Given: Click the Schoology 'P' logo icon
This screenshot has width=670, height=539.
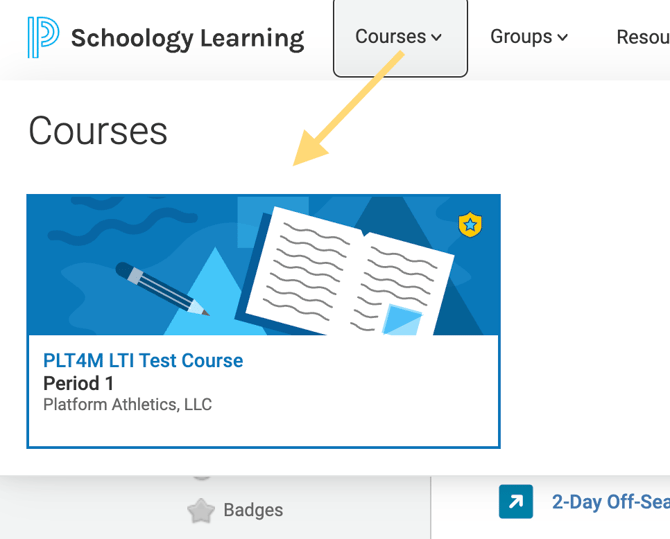Looking at the screenshot, I should click(x=43, y=37).
